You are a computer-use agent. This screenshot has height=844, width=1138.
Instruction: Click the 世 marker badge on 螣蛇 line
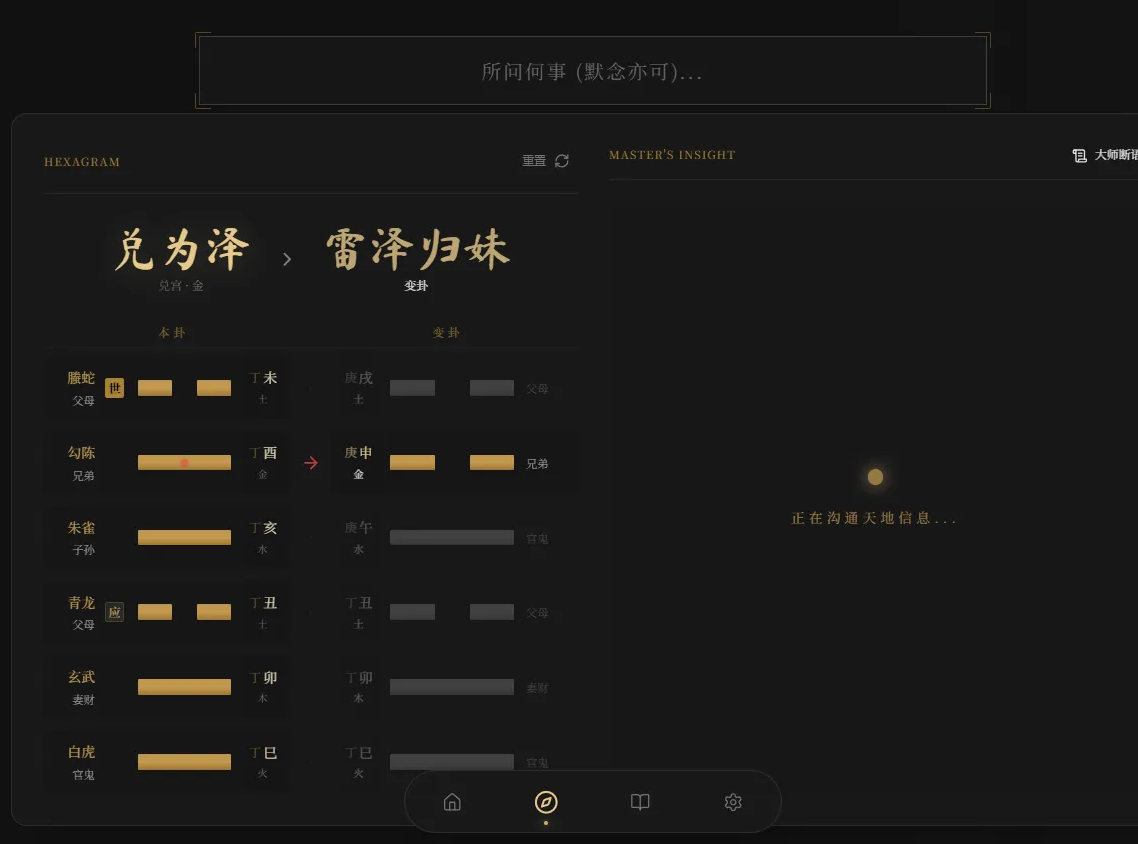point(114,387)
